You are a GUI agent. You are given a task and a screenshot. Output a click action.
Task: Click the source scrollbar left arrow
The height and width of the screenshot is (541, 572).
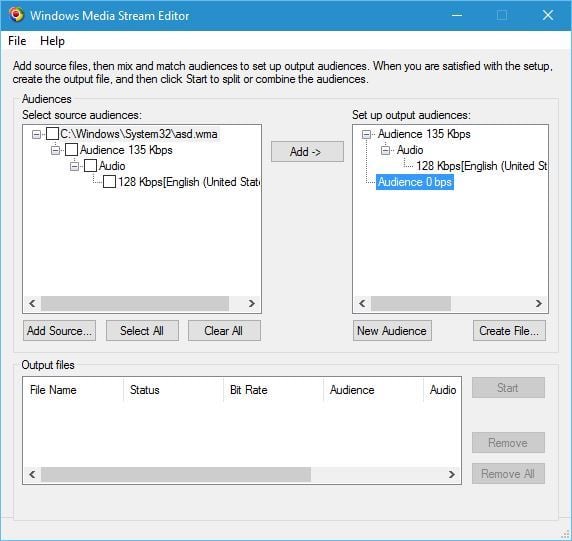click(x=32, y=303)
